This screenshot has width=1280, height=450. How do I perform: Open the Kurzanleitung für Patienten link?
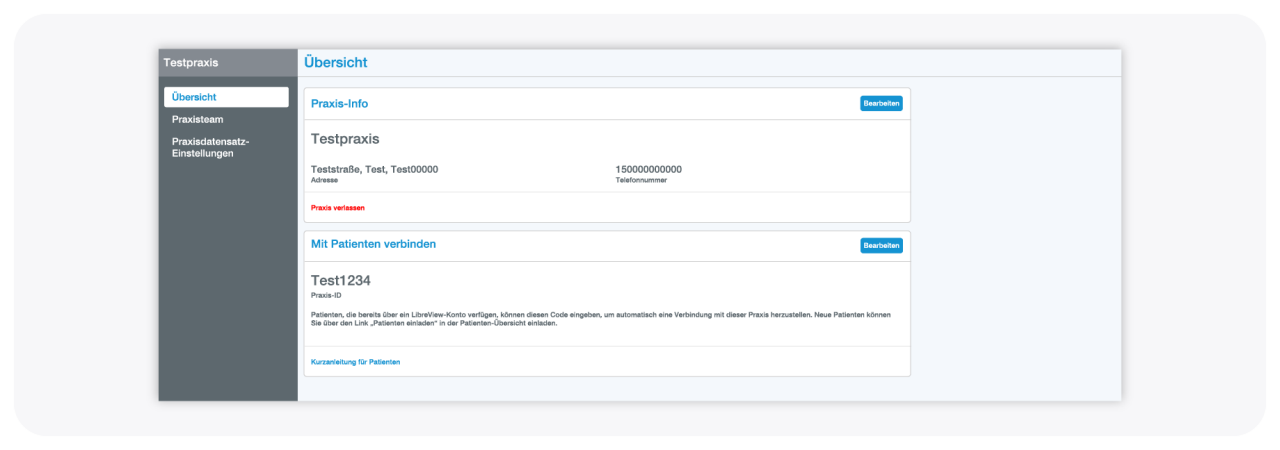click(x=355, y=361)
